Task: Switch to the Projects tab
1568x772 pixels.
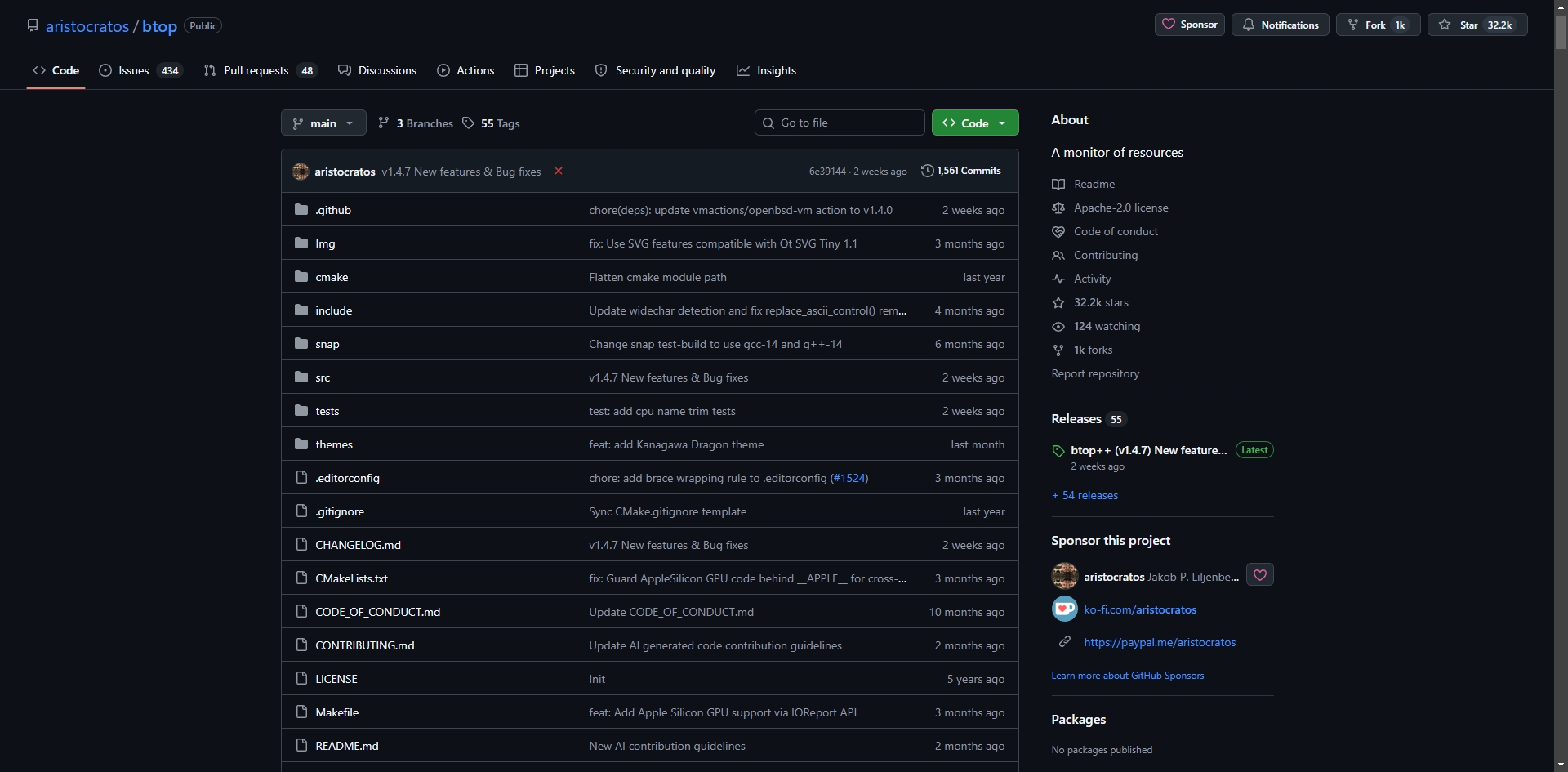Action: click(545, 70)
